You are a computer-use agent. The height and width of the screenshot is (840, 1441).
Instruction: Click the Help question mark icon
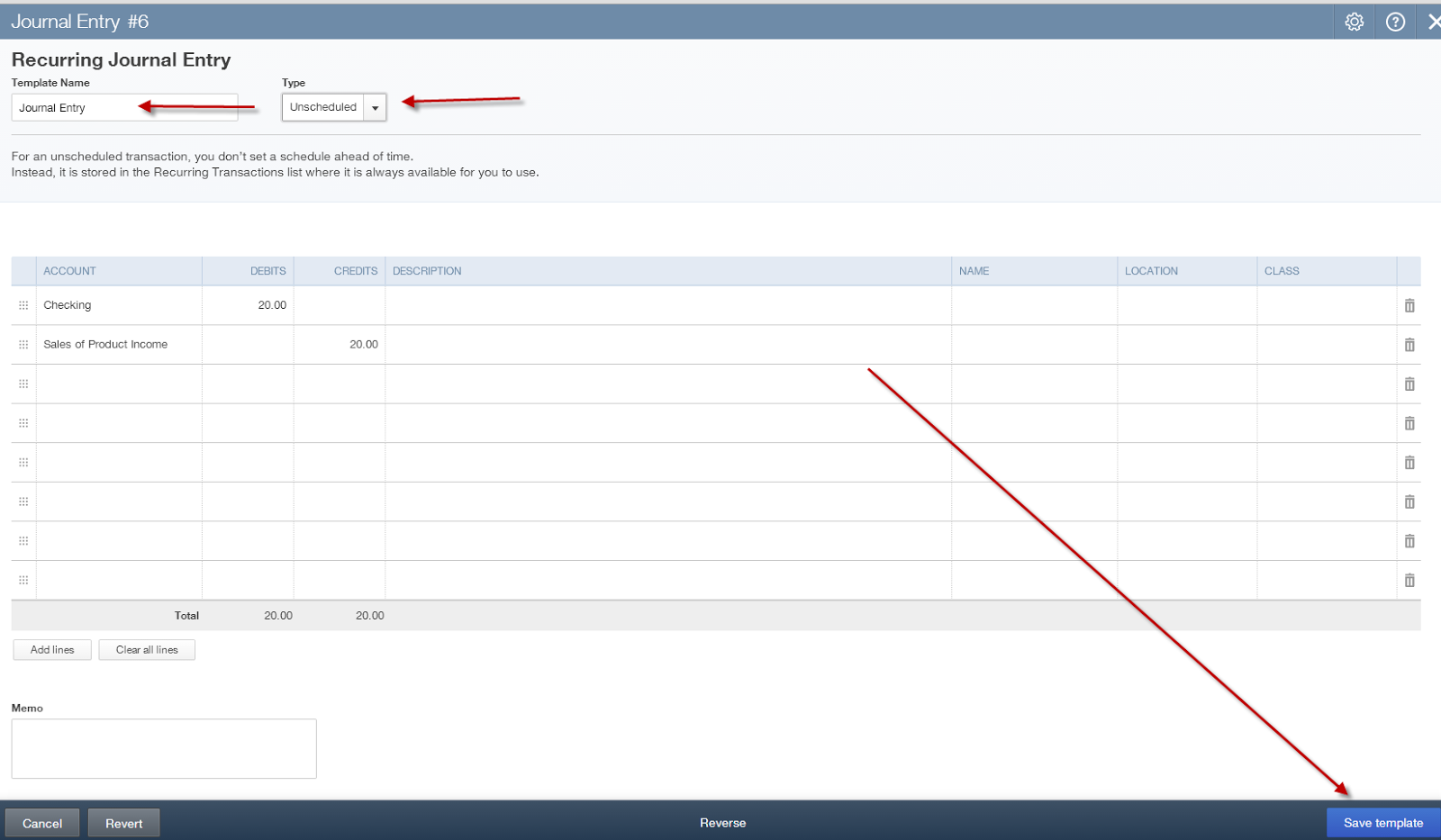[x=1395, y=21]
